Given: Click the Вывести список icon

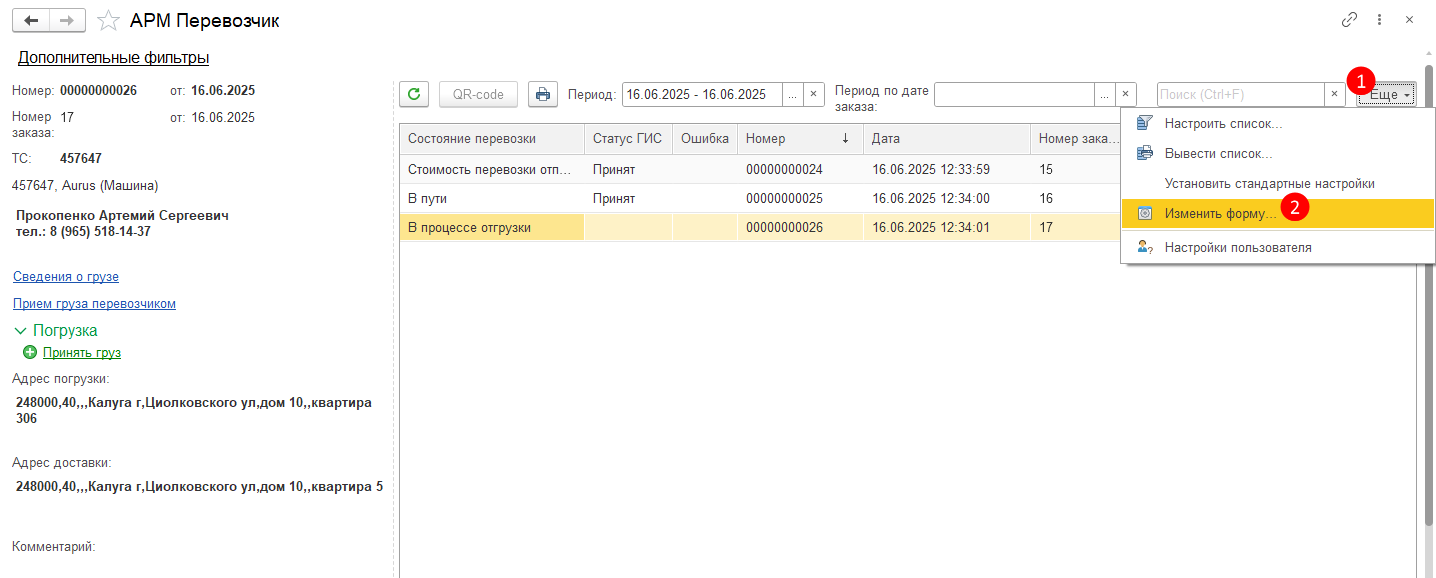Looking at the screenshot, I should coord(1145,153).
